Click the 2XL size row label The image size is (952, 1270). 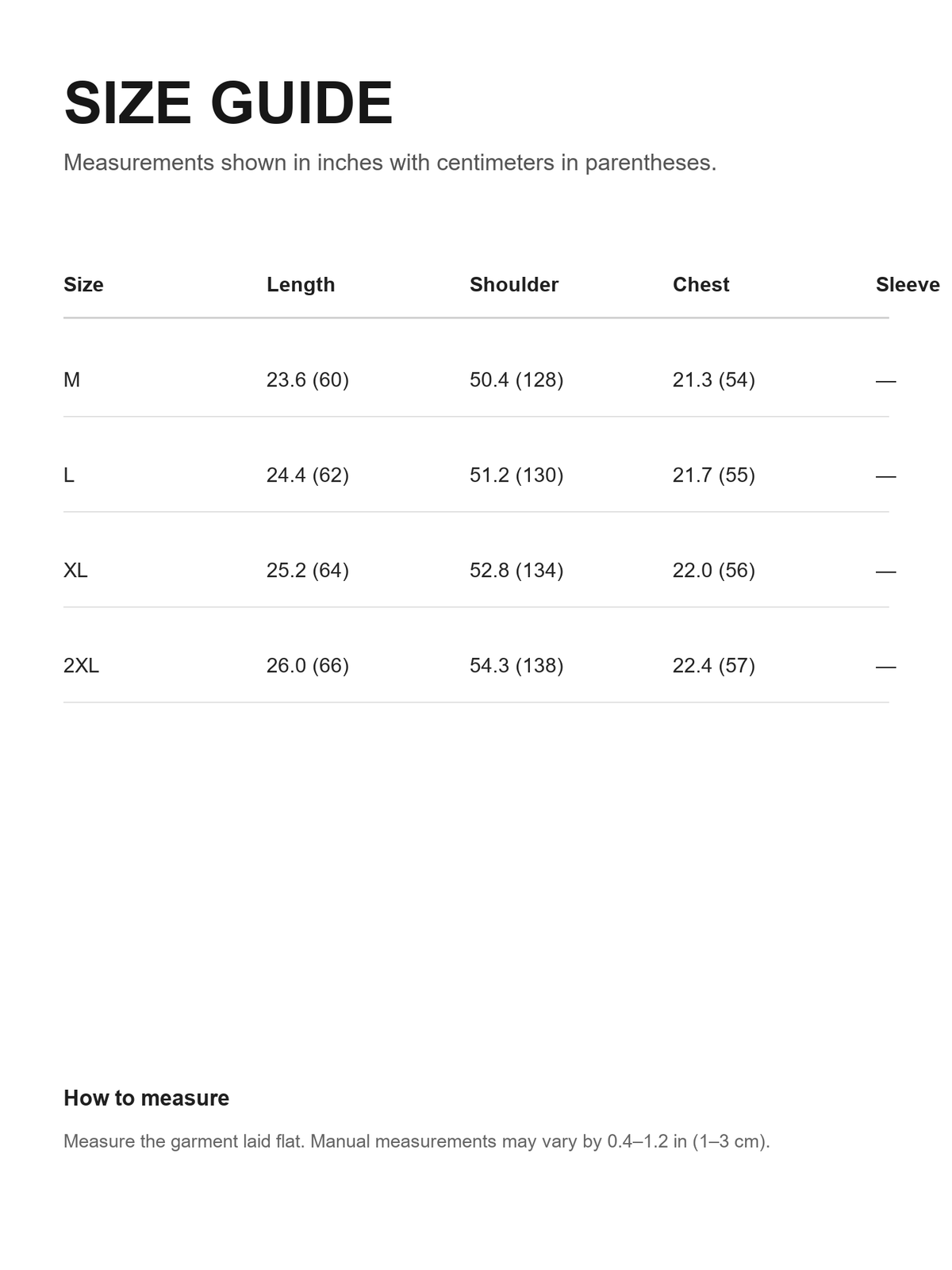81,665
